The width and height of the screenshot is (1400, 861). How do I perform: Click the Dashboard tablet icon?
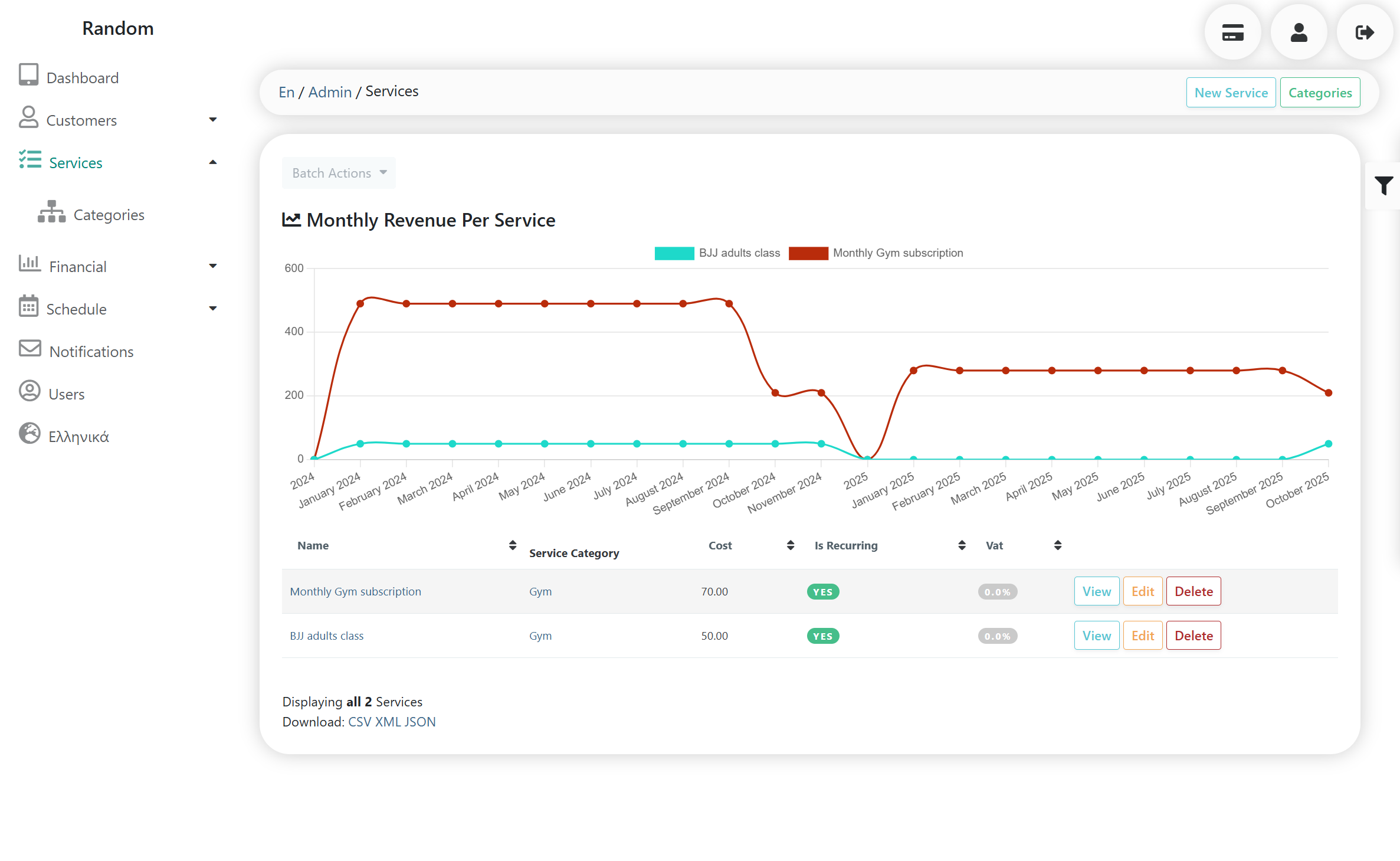[28, 76]
